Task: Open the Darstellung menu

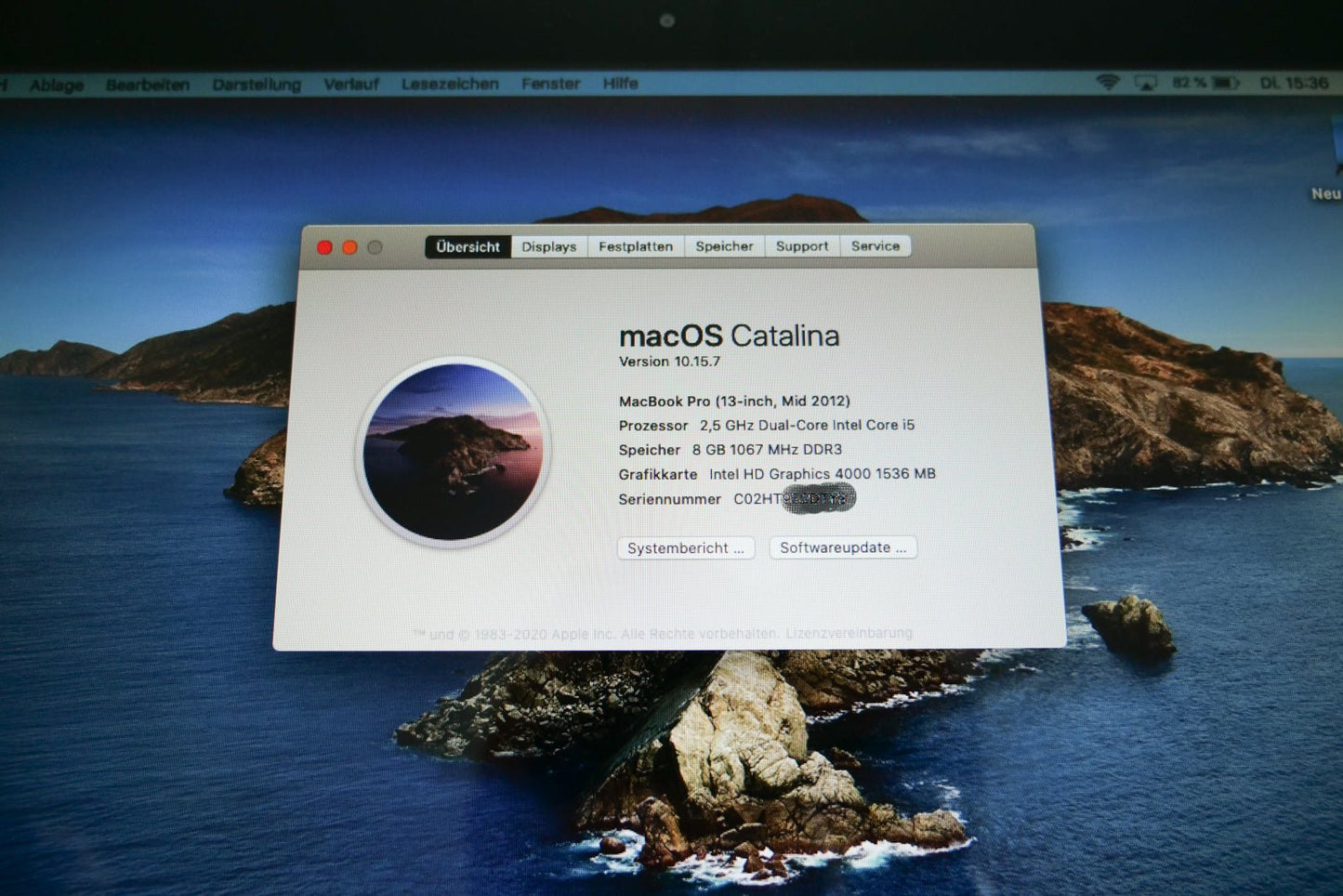Action: point(257,85)
